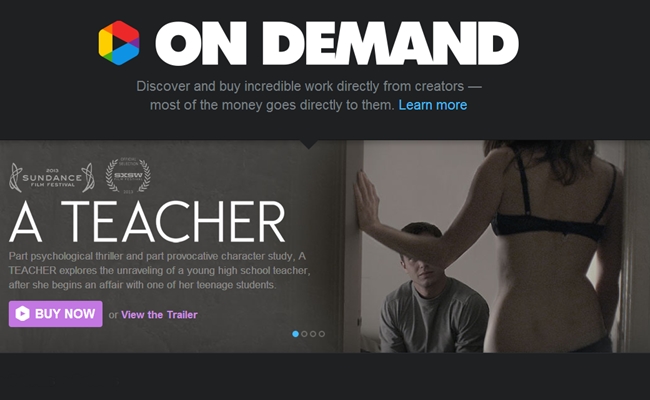
Task: Click the Sundance Film Festival laurel badge
Action: coord(52,177)
